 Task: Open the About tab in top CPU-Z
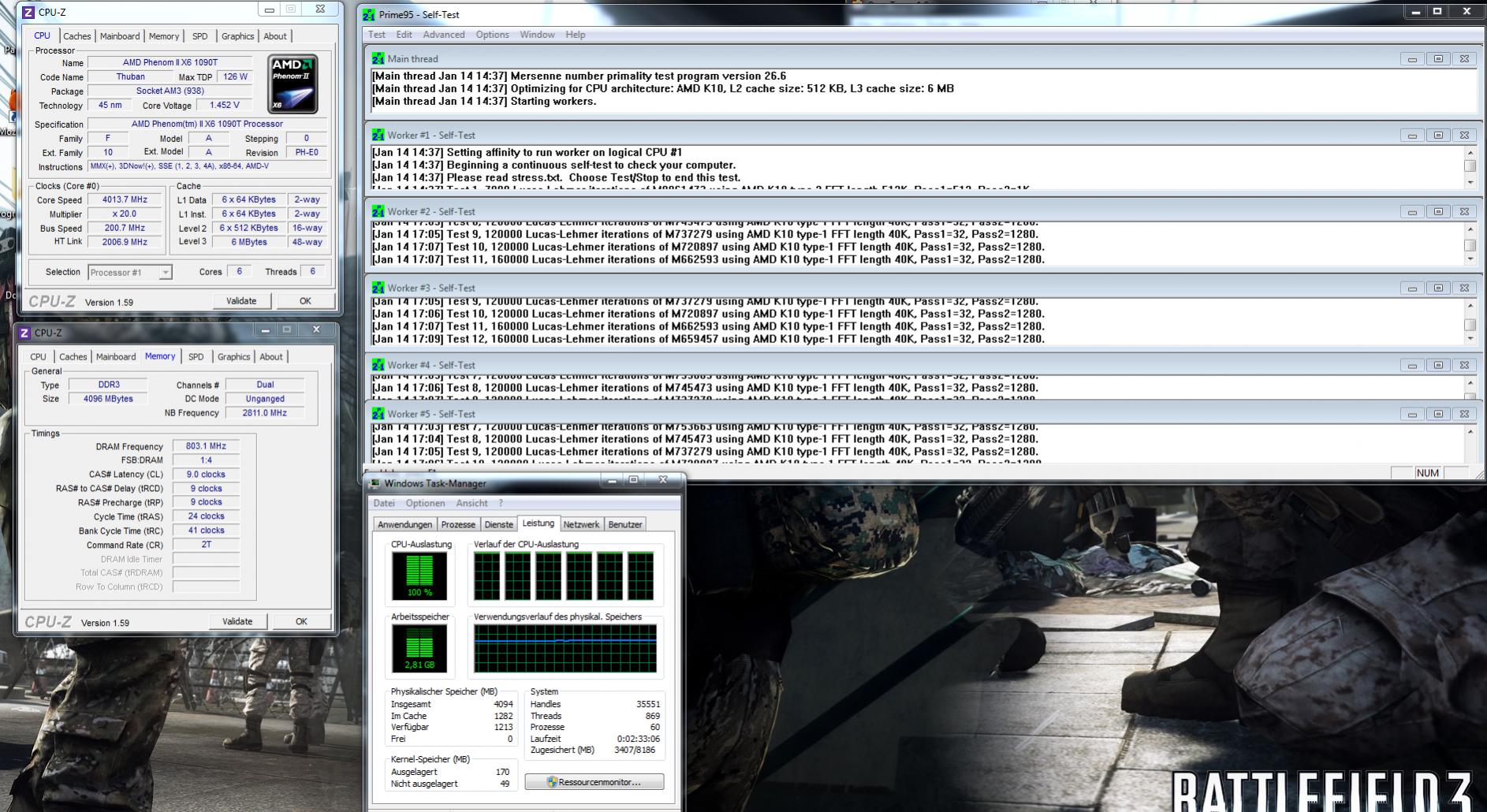click(275, 36)
